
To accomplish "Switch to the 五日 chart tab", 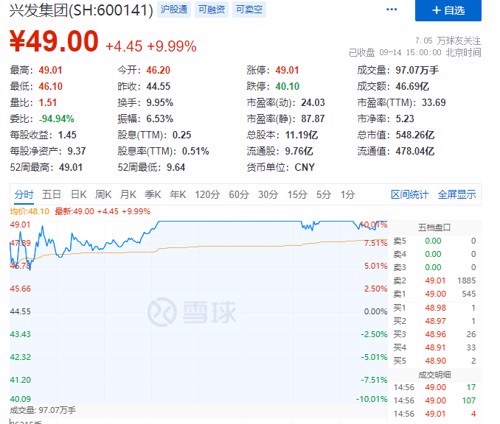I will pos(51,194).
